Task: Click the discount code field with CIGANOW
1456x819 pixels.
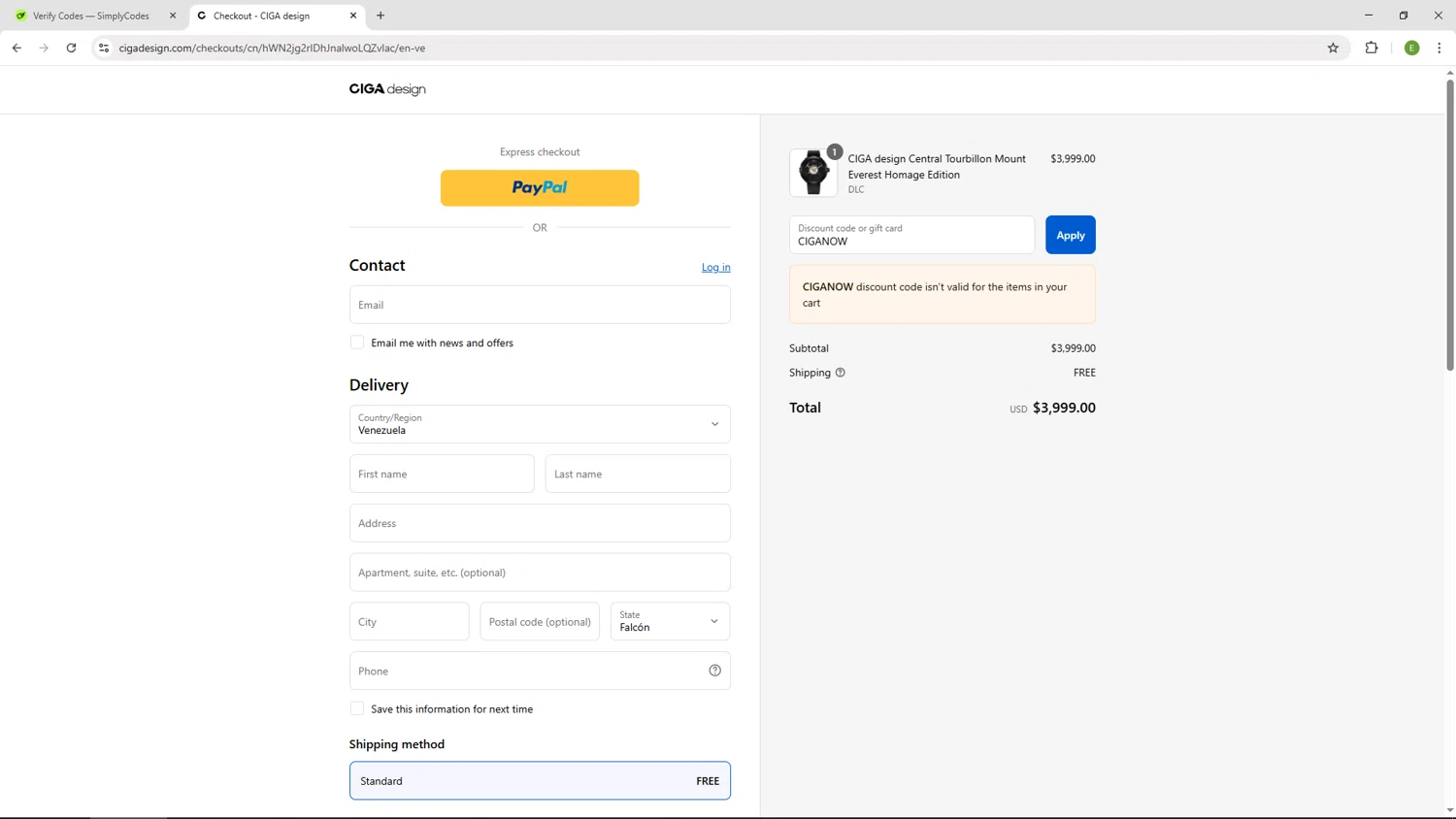Action: 912,235
